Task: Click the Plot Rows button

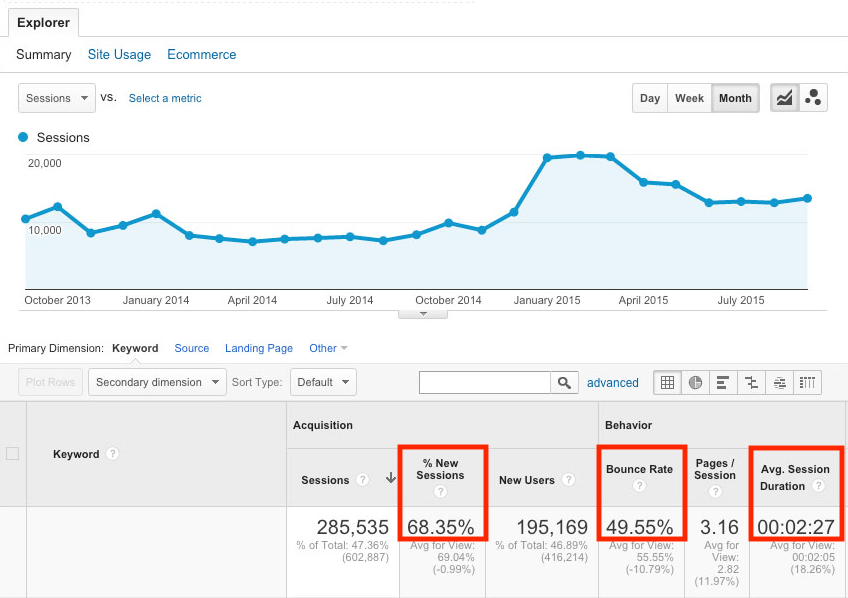Action: (x=50, y=382)
